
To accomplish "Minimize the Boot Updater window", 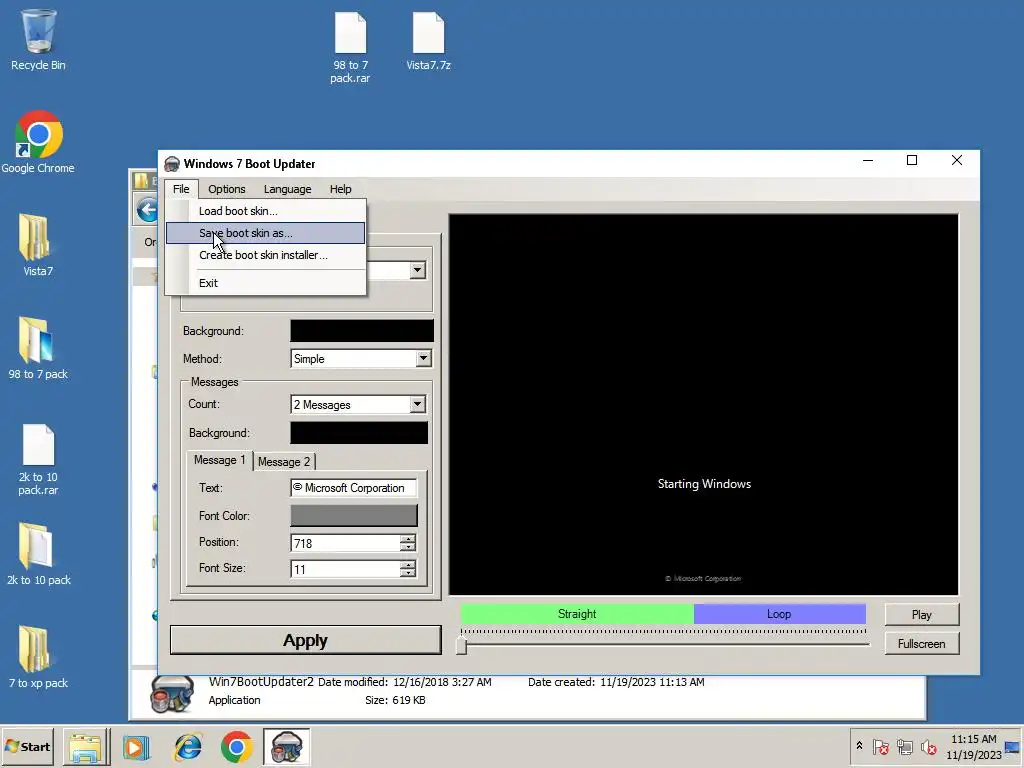I will pyautogui.click(x=868, y=160).
